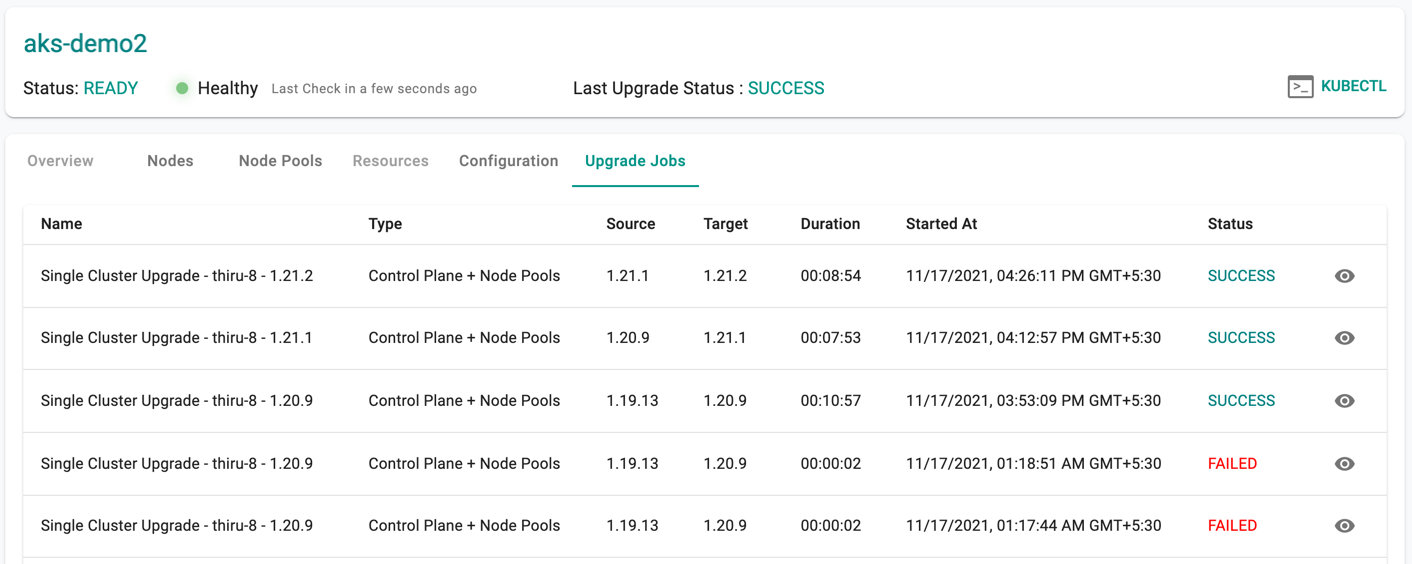Click the Name column header

61,224
